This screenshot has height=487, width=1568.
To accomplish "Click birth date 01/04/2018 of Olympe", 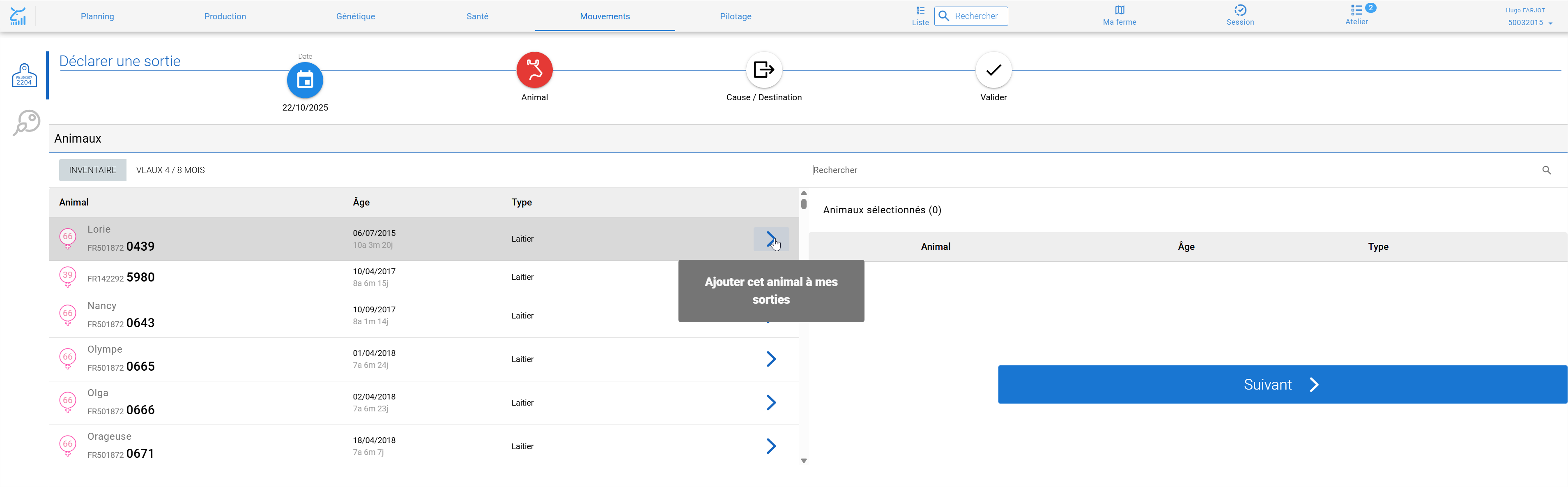I will pyautogui.click(x=374, y=353).
